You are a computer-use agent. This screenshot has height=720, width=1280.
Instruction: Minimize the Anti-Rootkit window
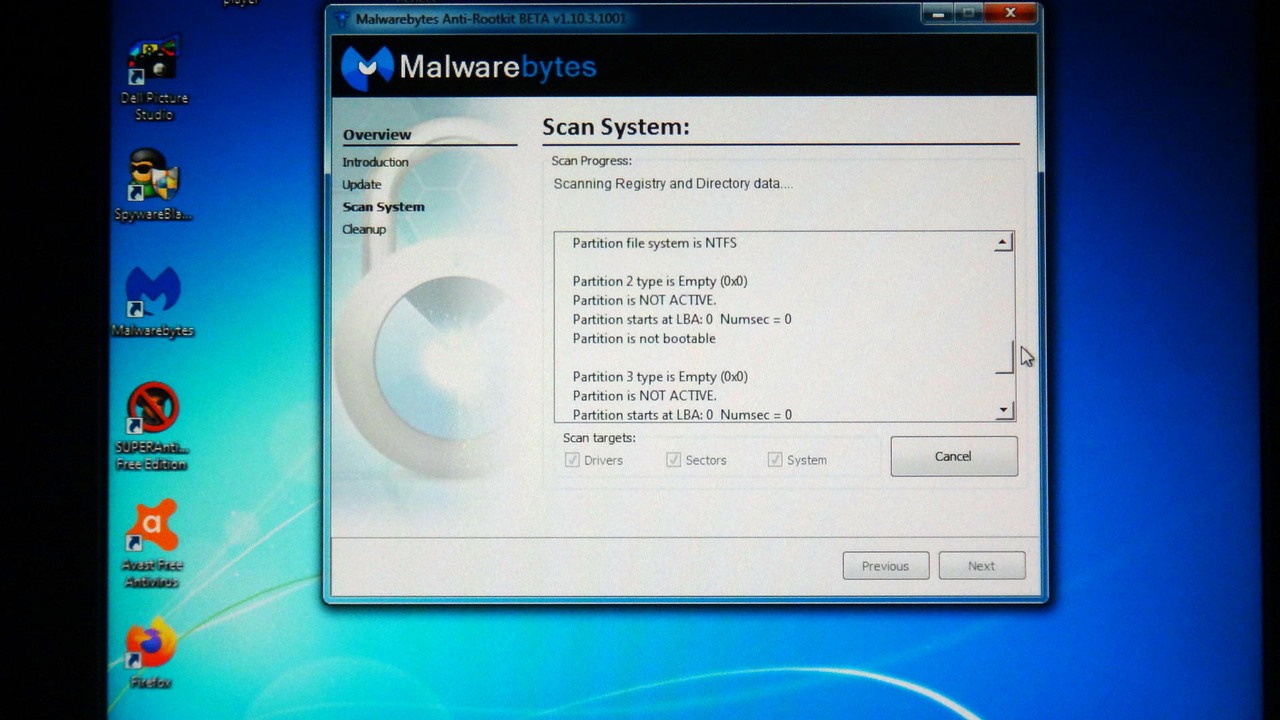pyautogui.click(x=937, y=14)
